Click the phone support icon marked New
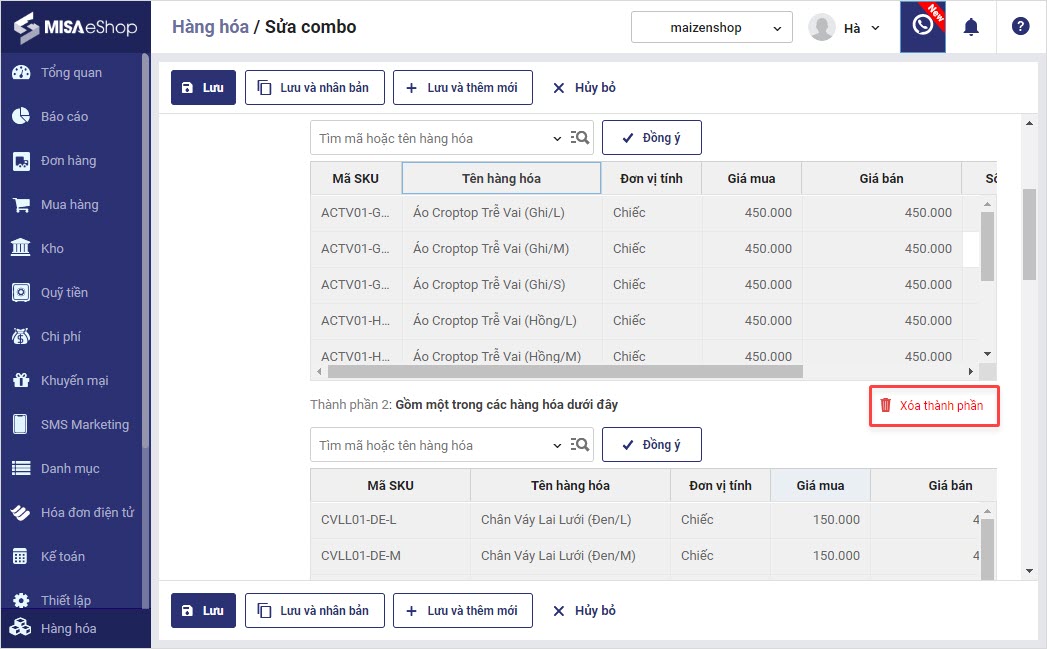 [922, 27]
